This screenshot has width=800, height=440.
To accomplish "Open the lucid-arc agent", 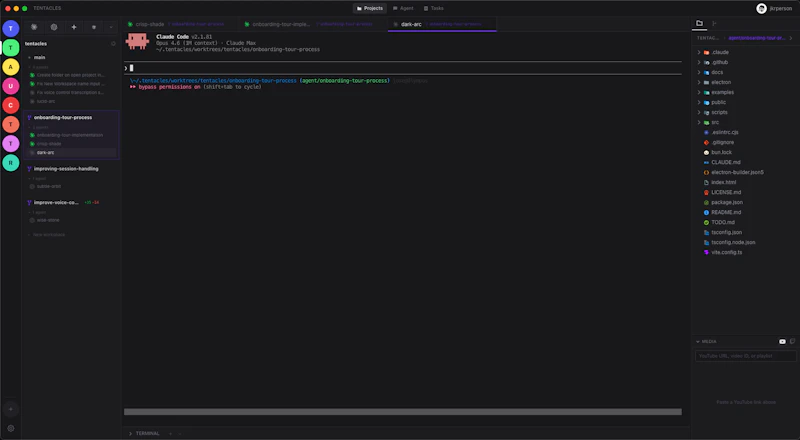I will pos(46,101).
